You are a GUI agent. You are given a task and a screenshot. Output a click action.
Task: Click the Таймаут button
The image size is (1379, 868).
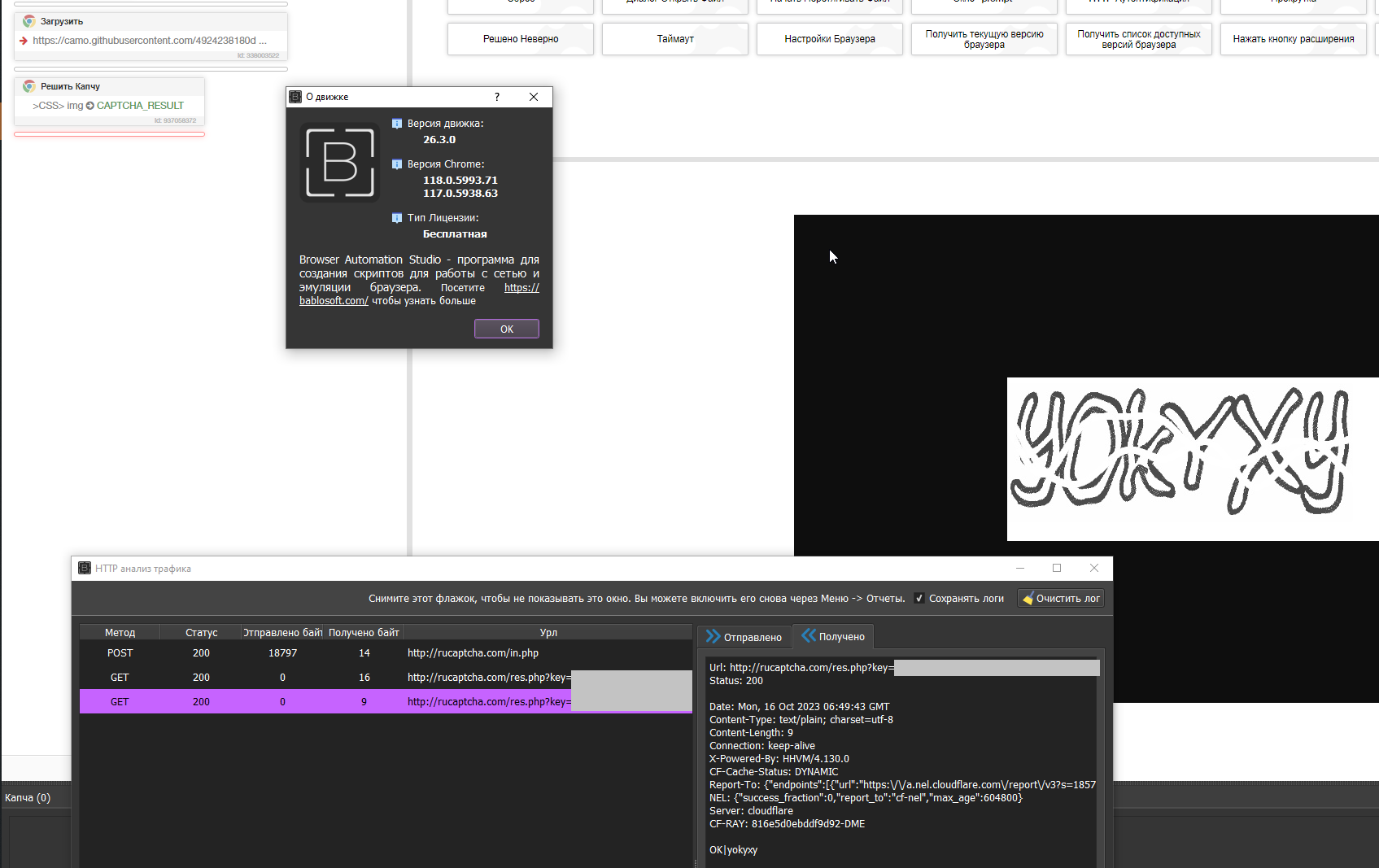(674, 39)
